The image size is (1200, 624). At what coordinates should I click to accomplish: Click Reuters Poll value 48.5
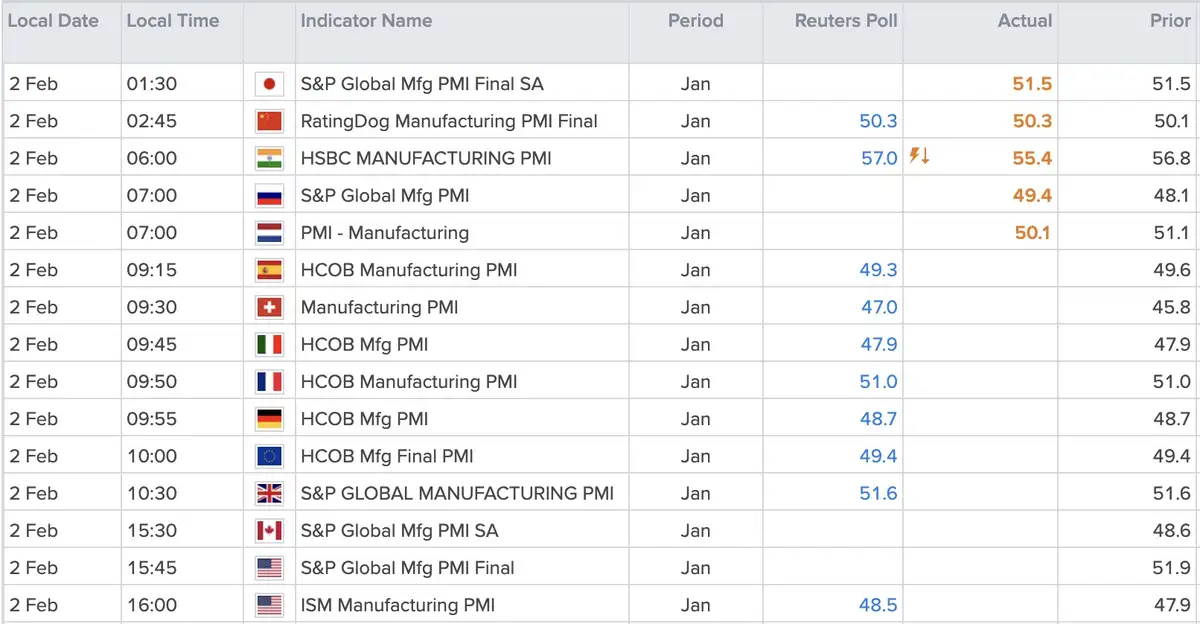coord(878,605)
